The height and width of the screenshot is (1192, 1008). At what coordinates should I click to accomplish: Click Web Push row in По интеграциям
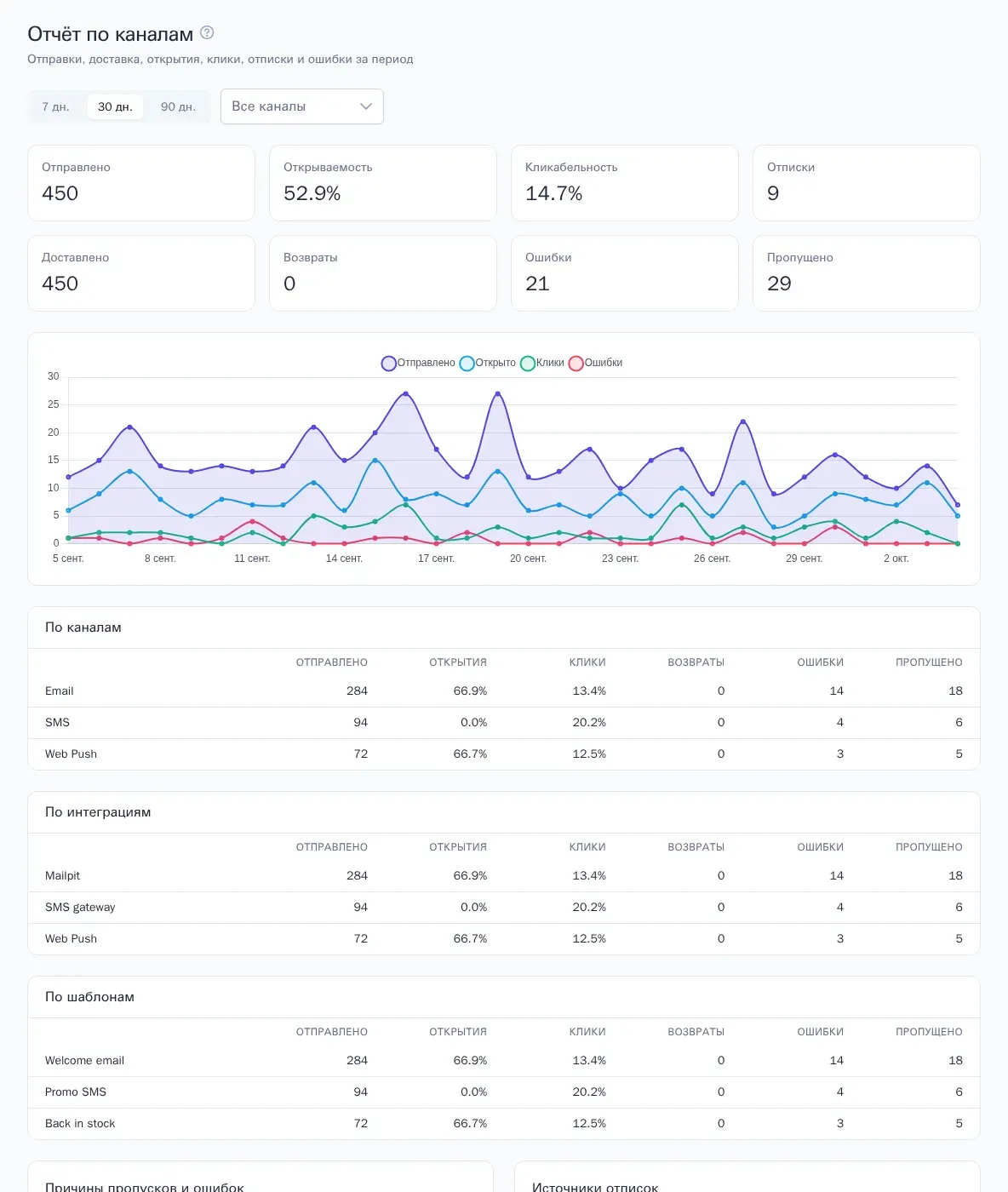[504, 939]
